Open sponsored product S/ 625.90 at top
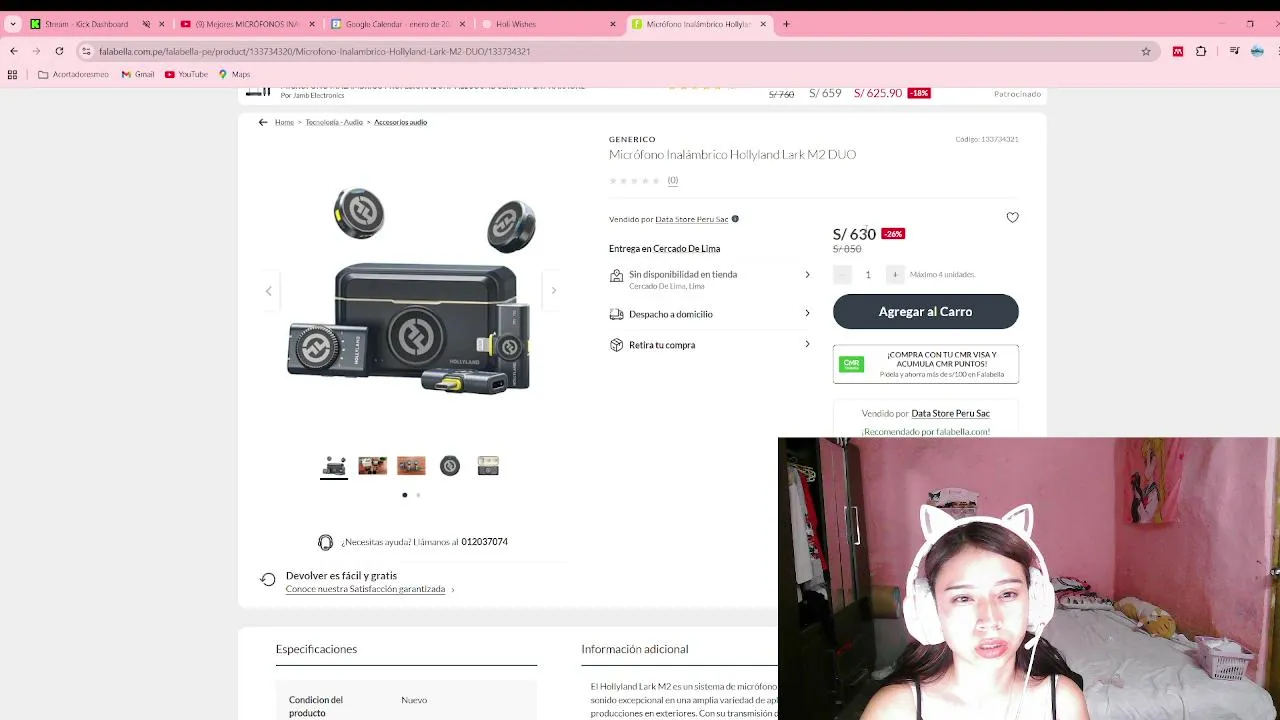The width and height of the screenshot is (1280, 720). click(878, 93)
